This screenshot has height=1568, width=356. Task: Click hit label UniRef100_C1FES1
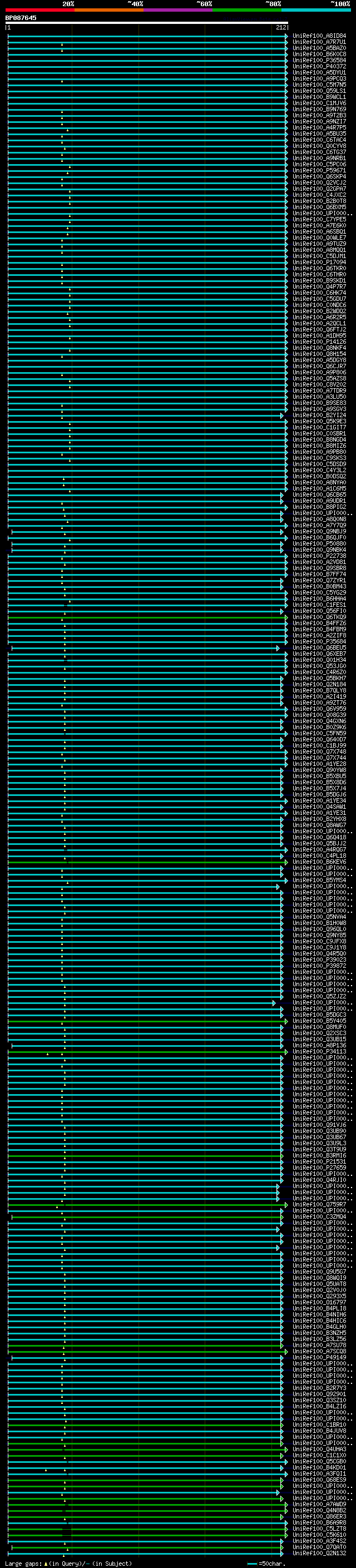coord(319,605)
